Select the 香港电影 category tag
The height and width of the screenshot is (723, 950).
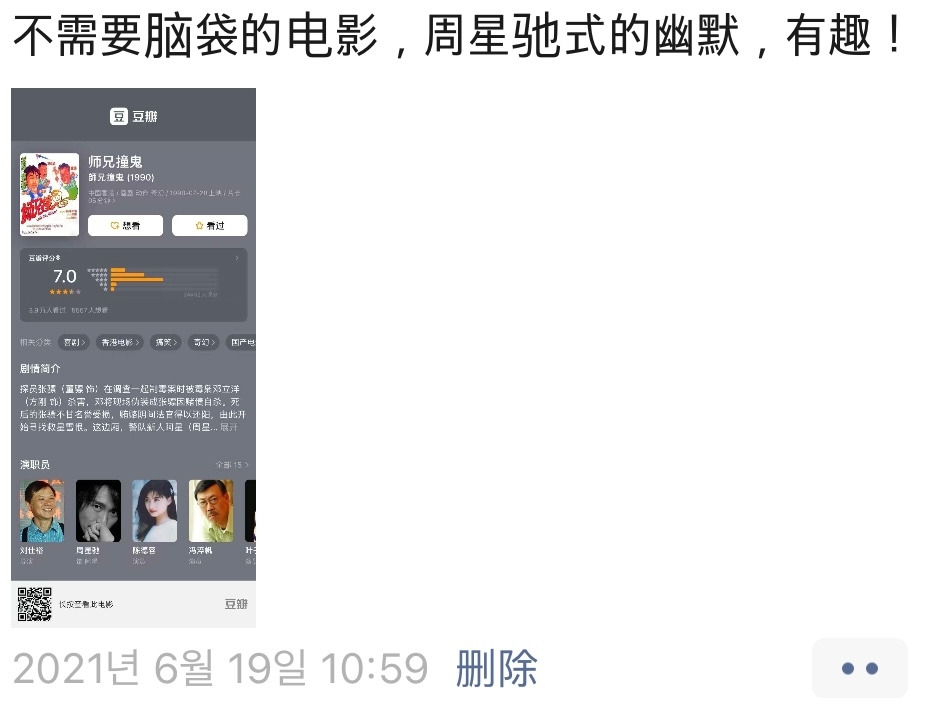coord(120,342)
